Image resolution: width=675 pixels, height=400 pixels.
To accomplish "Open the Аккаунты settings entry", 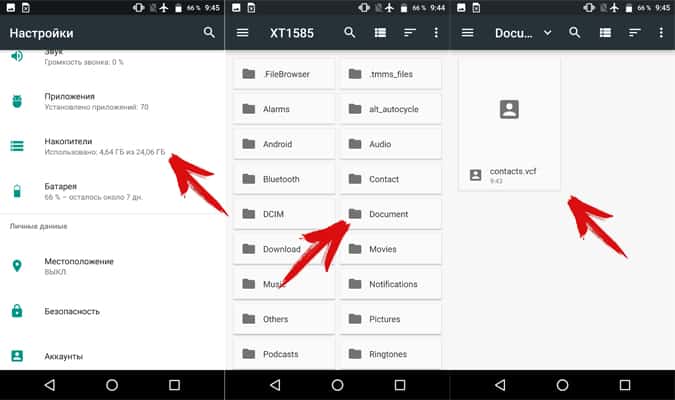I will pos(112,356).
